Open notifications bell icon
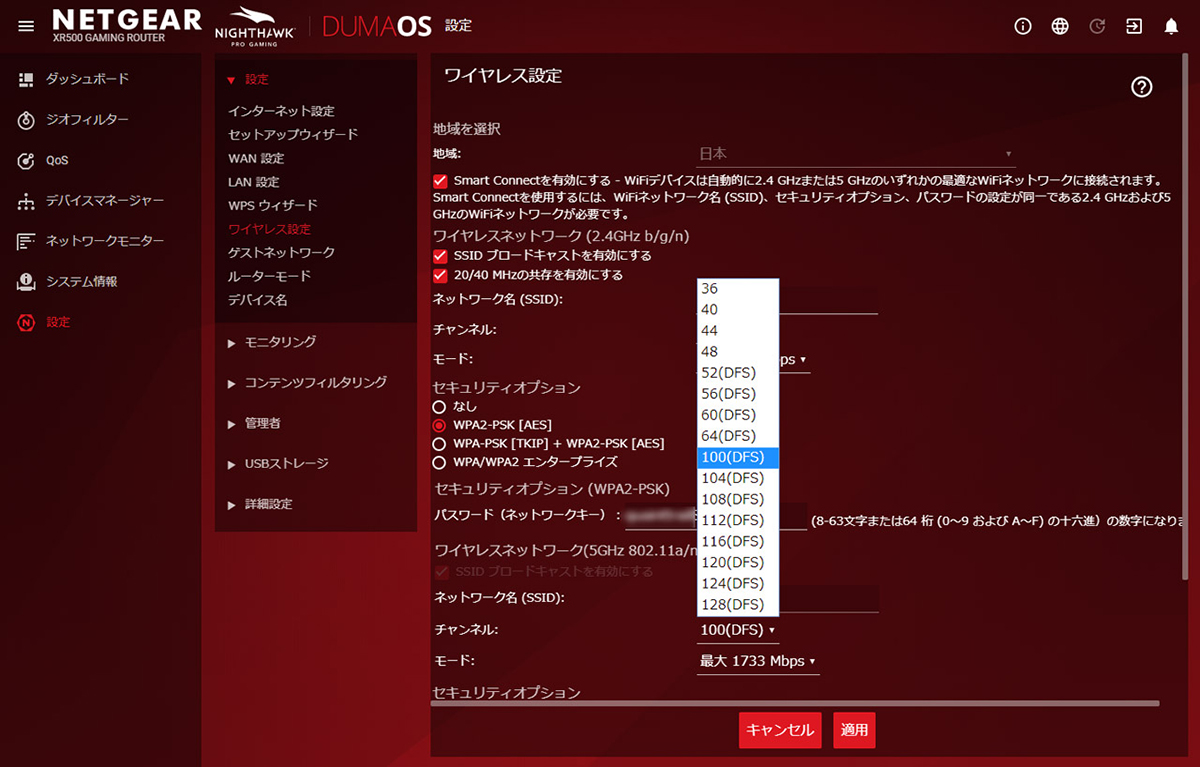The width and height of the screenshot is (1200, 767). coord(1171,27)
